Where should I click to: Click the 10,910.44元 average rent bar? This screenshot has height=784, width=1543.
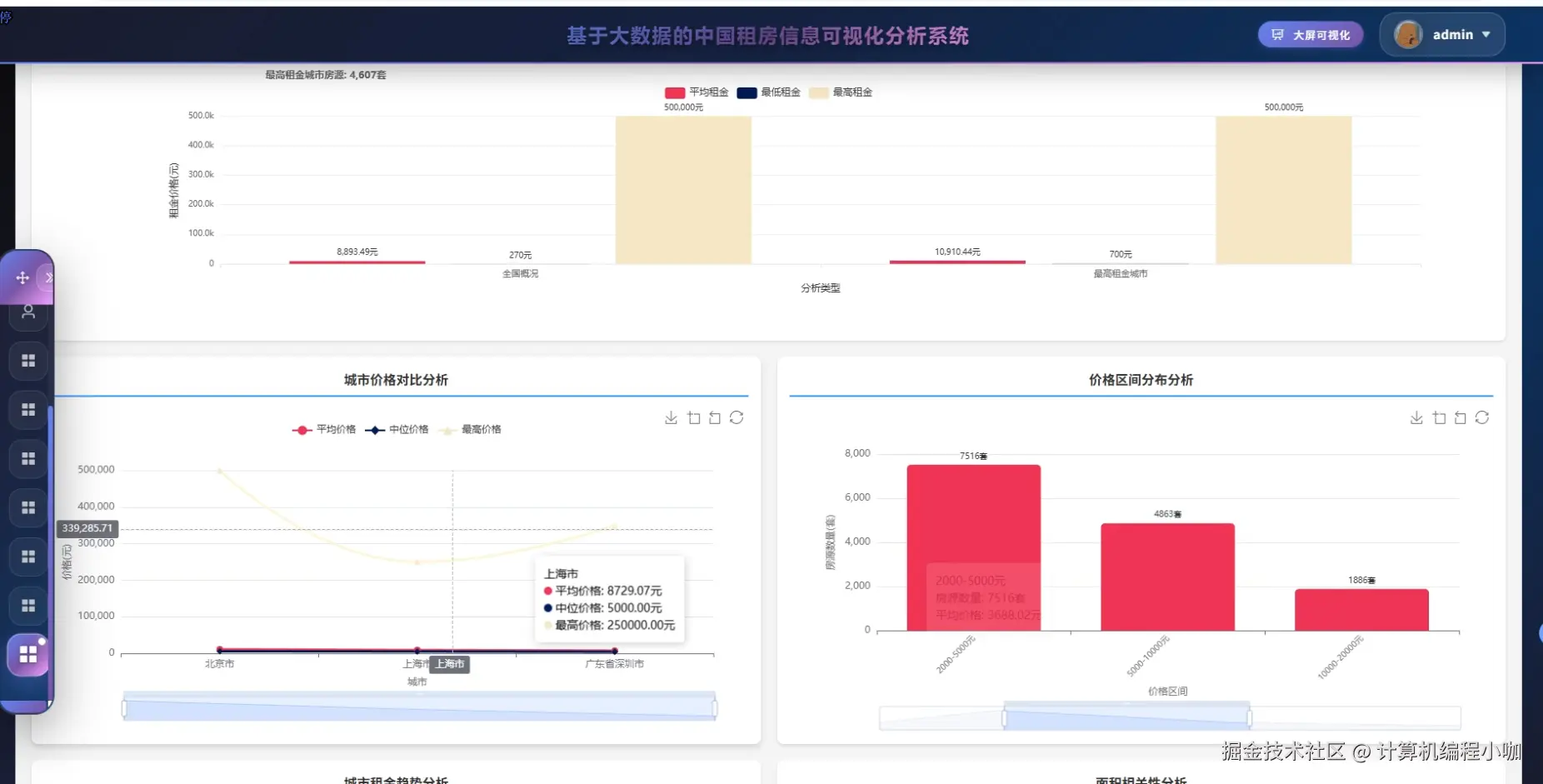tap(957, 262)
